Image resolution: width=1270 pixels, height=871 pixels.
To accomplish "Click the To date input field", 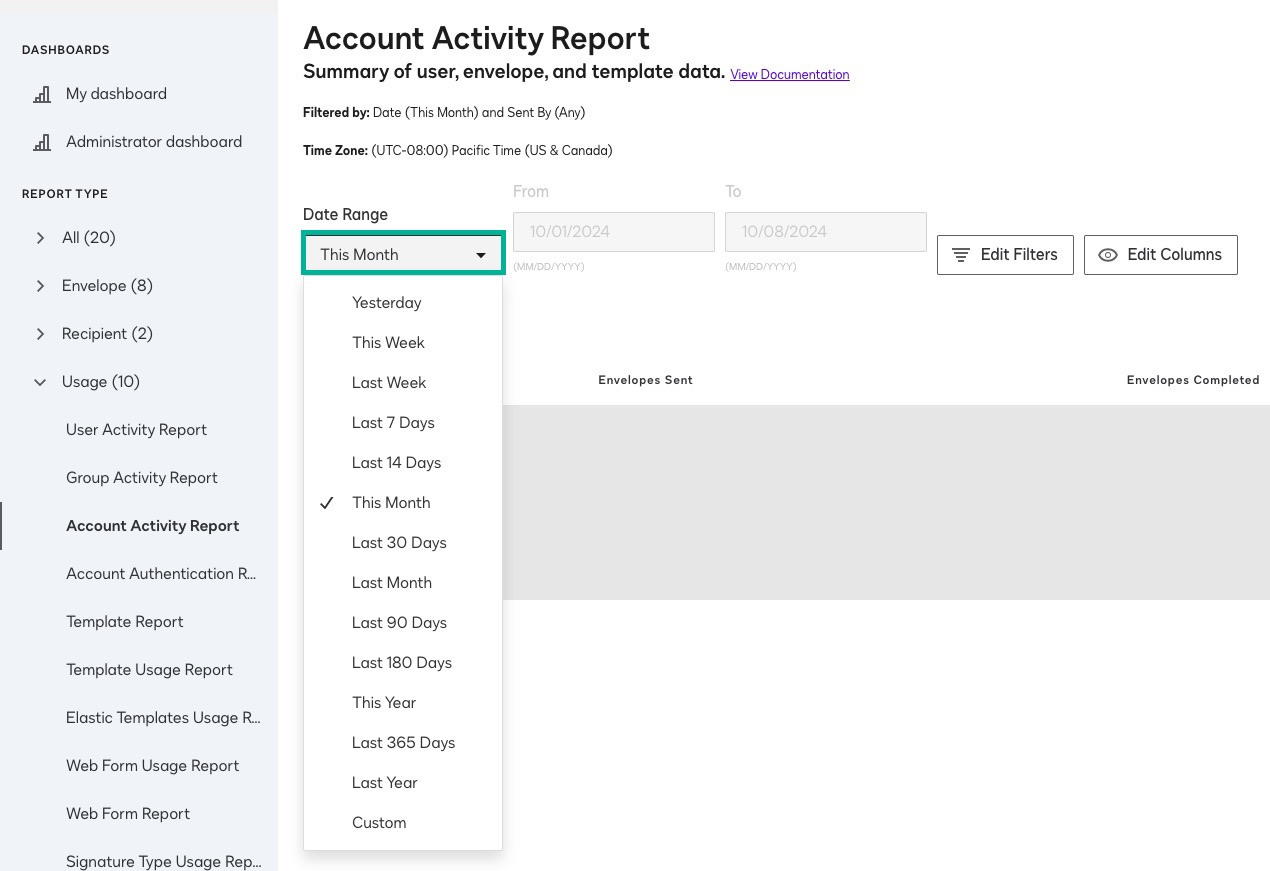I will [x=825, y=232].
